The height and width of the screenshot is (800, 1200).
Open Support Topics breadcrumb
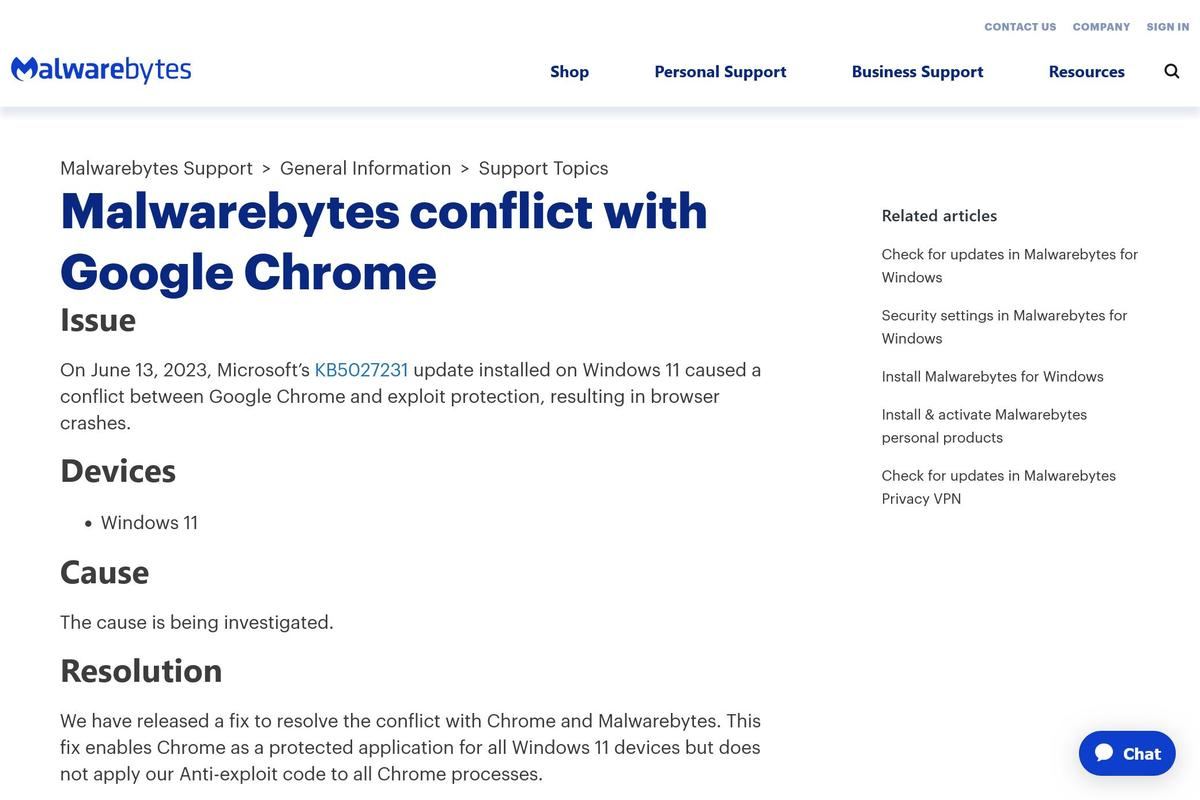pyautogui.click(x=544, y=168)
